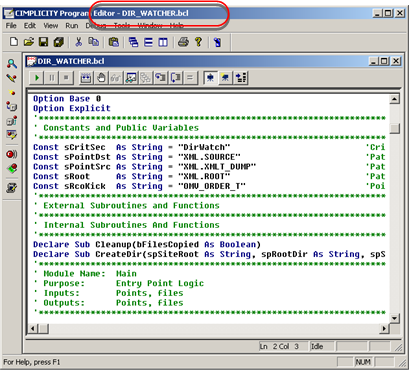
Task: Click the "OMV_ORDER_T" string value
Action: pyautogui.click(x=212, y=186)
